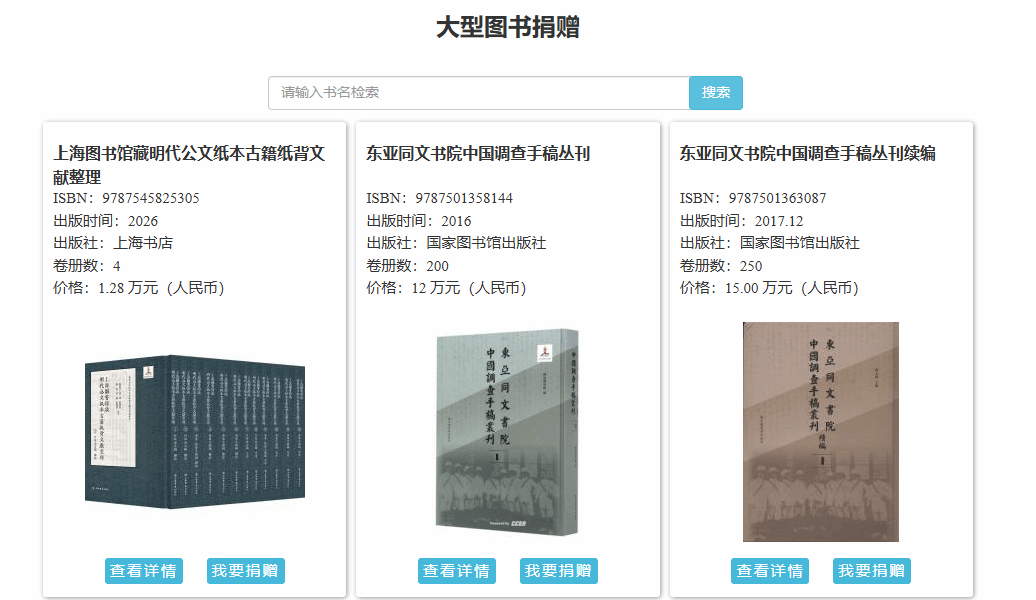
Task: Click the book name search input field
Action: pos(478,93)
